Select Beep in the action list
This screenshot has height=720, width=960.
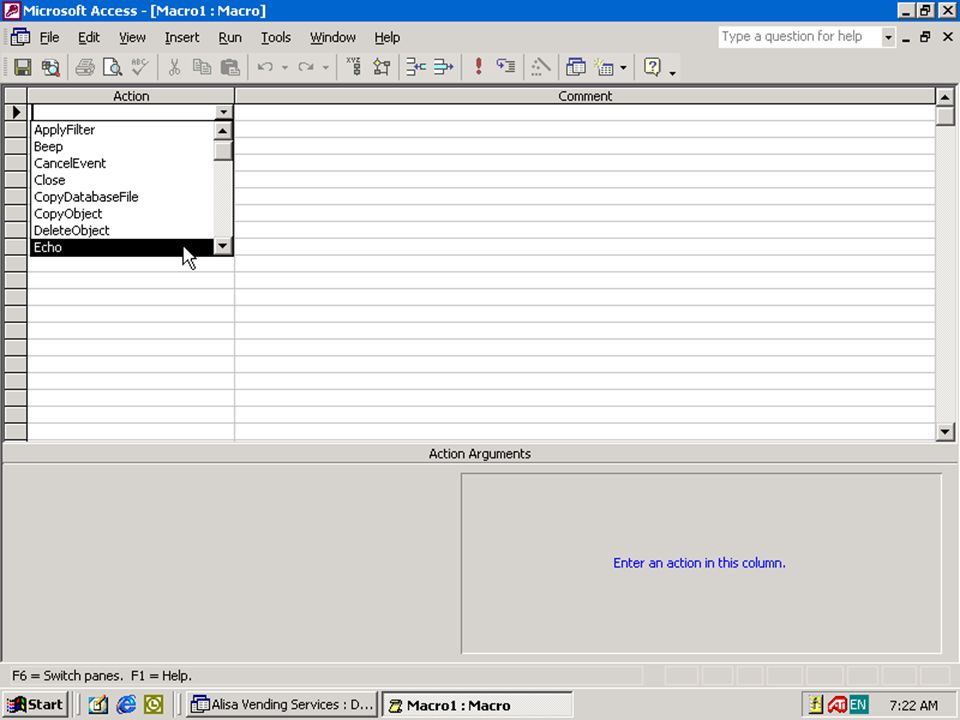click(x=122, y=147)
